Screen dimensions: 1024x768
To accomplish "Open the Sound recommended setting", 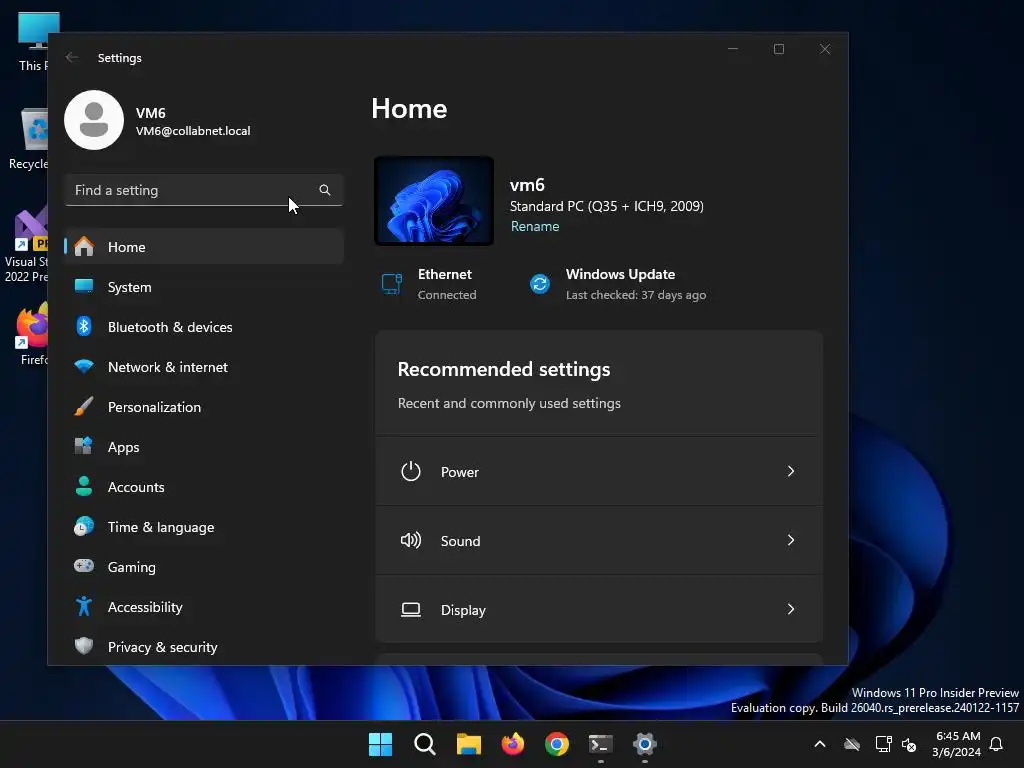I will tap(599, 541).
